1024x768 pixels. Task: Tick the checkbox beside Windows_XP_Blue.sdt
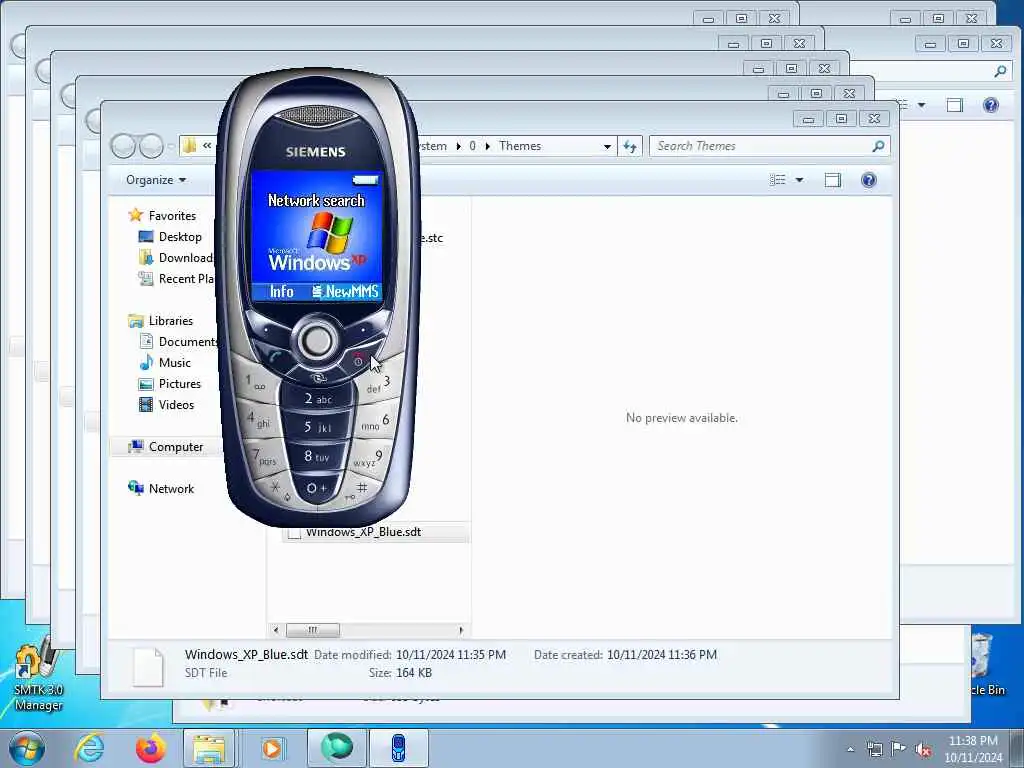point(295,534)
